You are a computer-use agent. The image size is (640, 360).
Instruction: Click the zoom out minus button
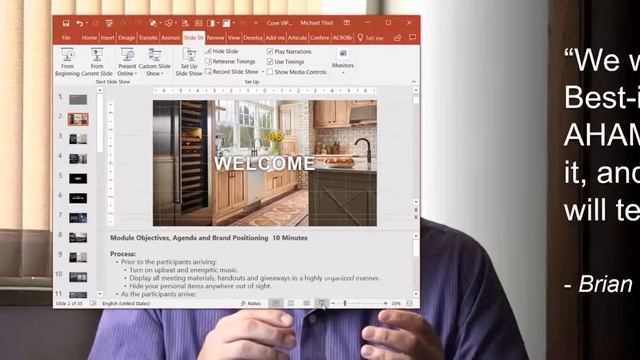point(333,304)
